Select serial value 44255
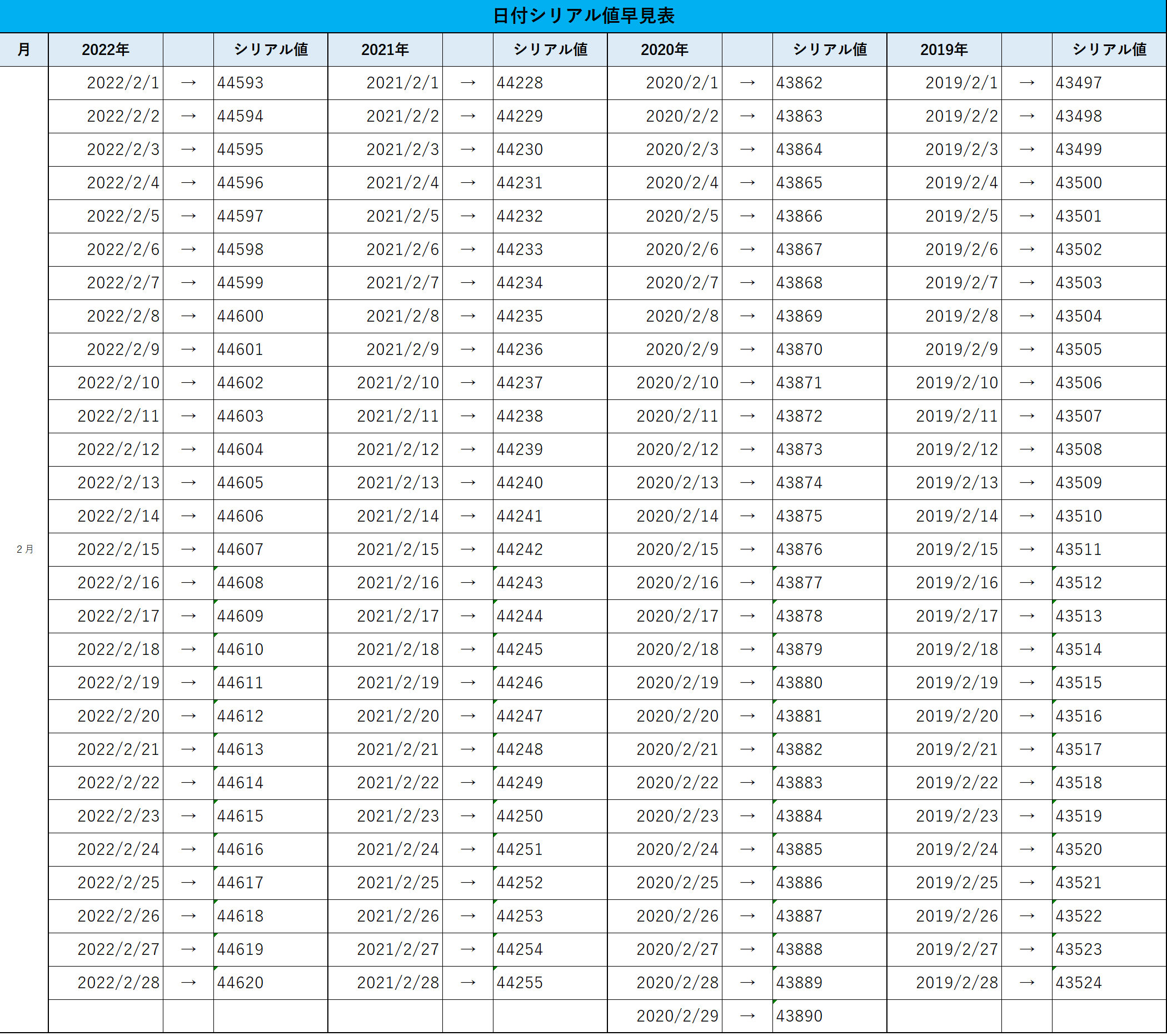Screen dimensions: 1167x1036 550,983
